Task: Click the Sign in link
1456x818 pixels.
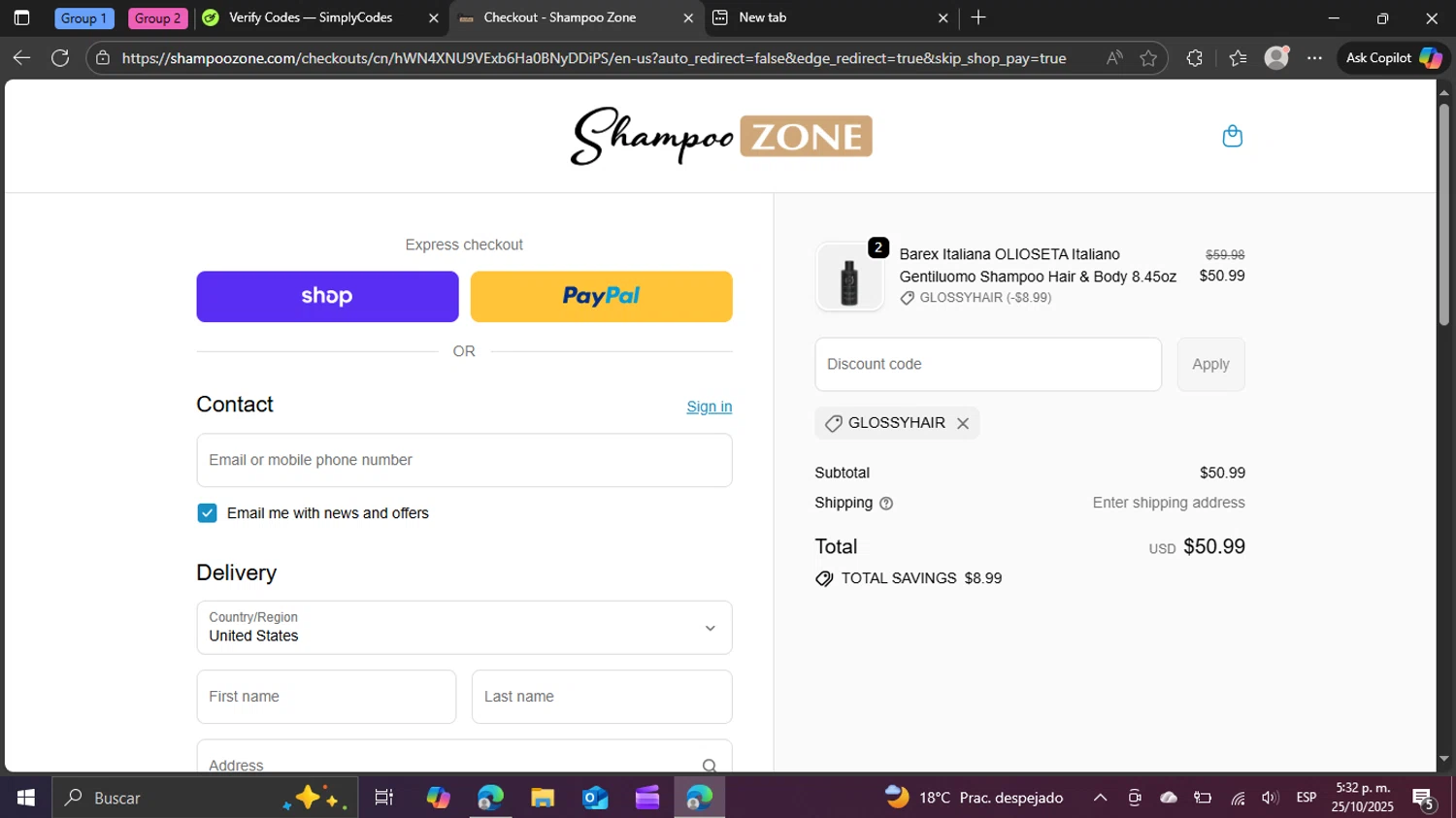Action: click(710, 407)
